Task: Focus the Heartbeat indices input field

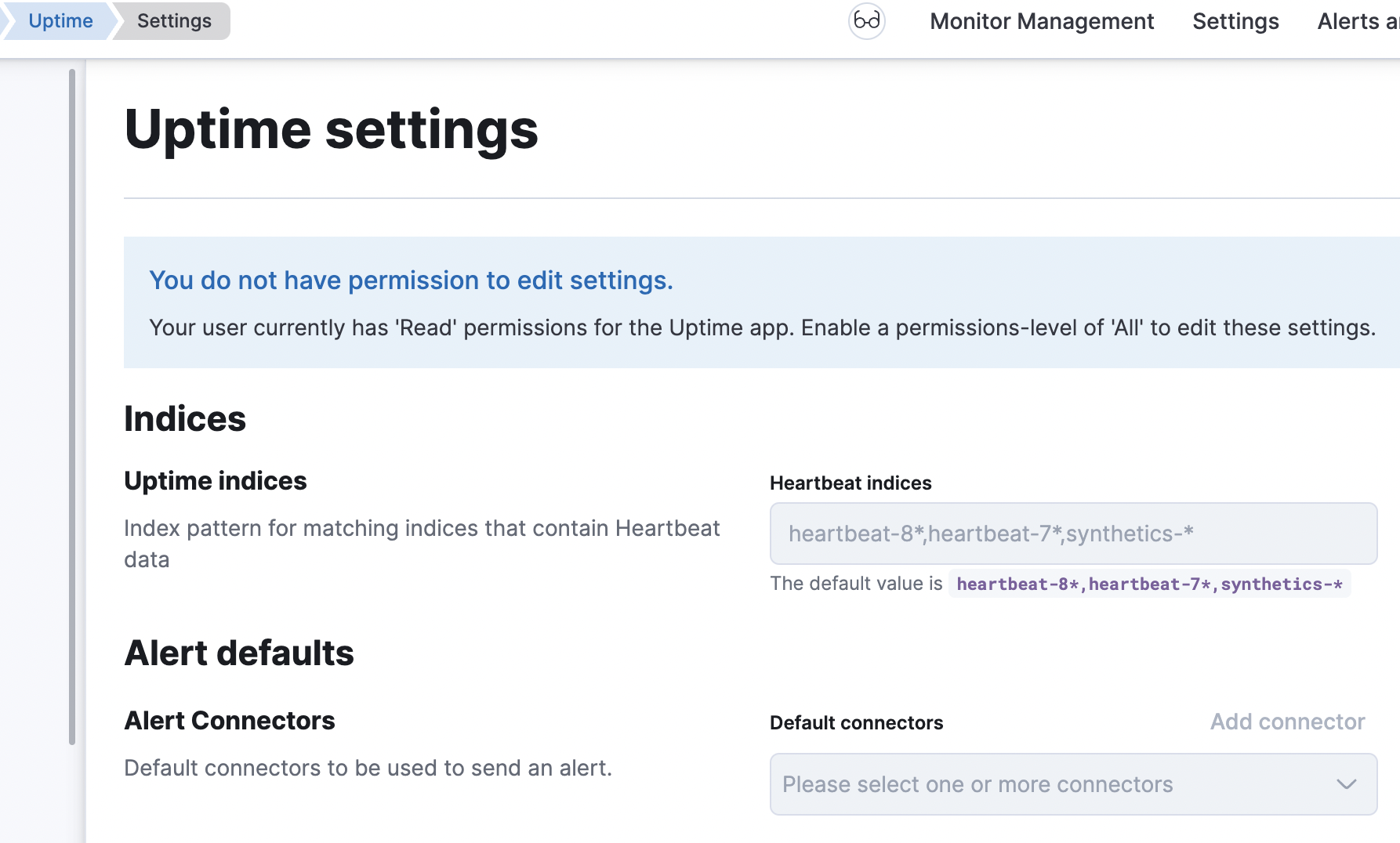Action: pyautogui.click(x=1072, y=534)
